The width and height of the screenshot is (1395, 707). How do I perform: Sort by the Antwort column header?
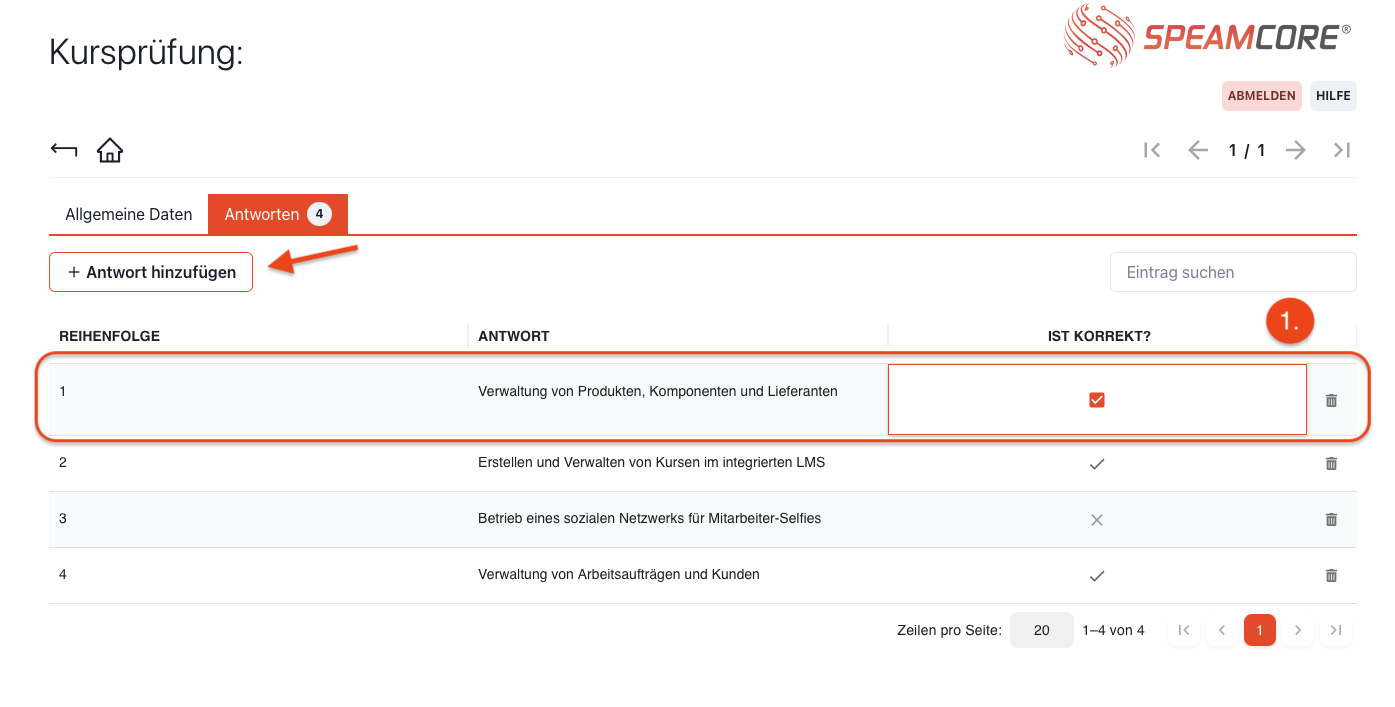click(514, 336)
